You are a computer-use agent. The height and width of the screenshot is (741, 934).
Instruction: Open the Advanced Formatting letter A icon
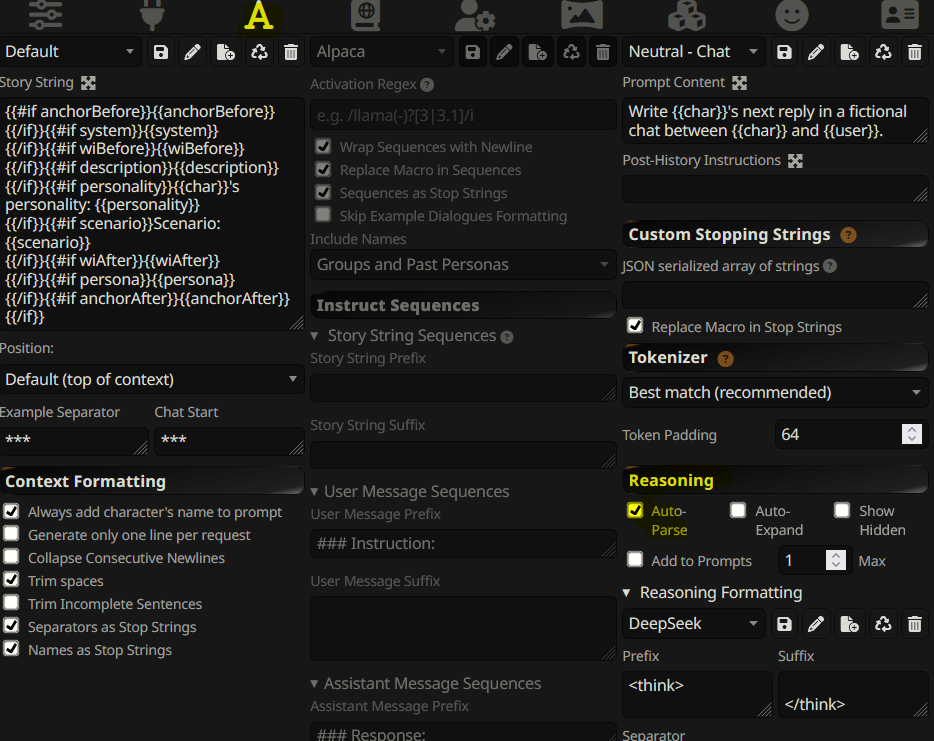259,15
